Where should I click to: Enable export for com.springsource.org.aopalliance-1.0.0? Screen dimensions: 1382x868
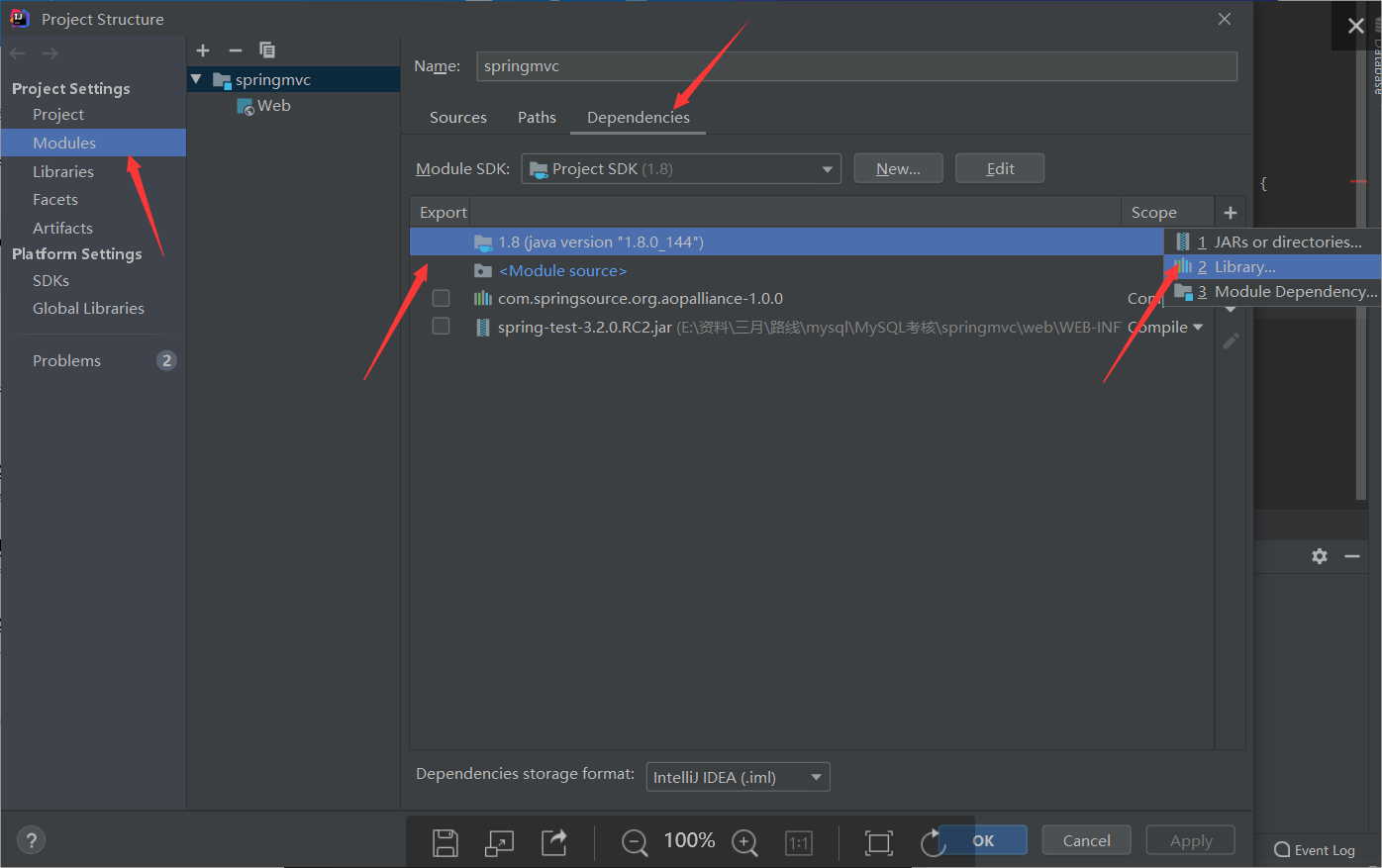pyautogui.click(x=441, y=298)
